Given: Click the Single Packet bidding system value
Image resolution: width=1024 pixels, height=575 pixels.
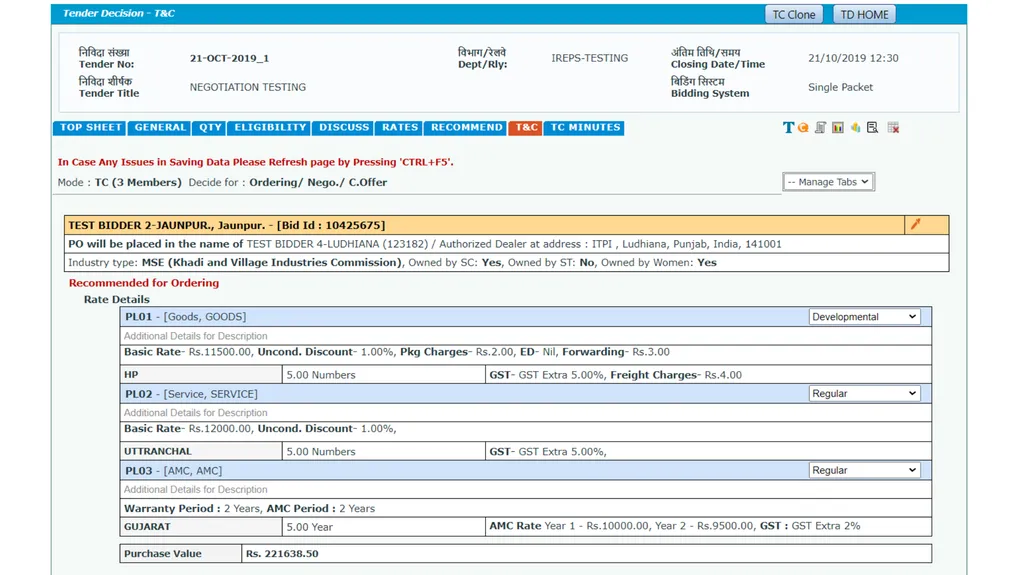Looking at the screenshot, I should tap(840, 87).
